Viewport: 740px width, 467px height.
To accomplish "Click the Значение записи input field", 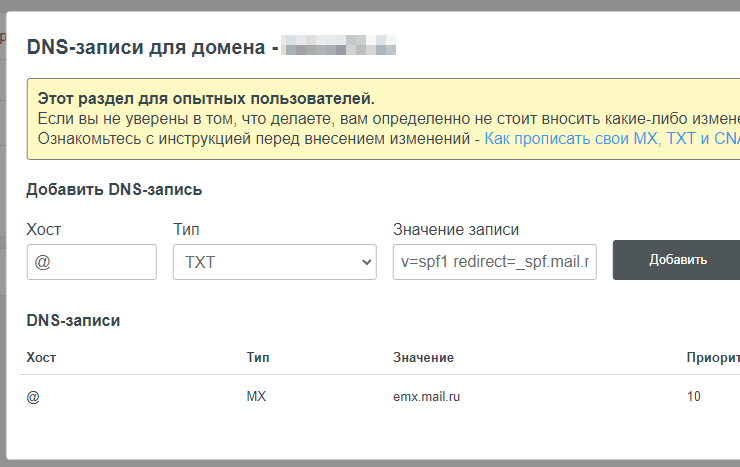I will tap(494, 262).
